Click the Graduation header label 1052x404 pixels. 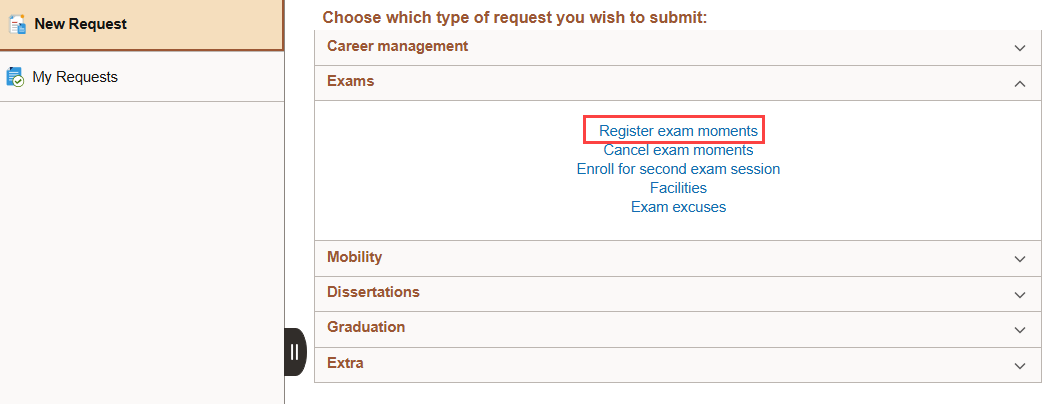366,327
